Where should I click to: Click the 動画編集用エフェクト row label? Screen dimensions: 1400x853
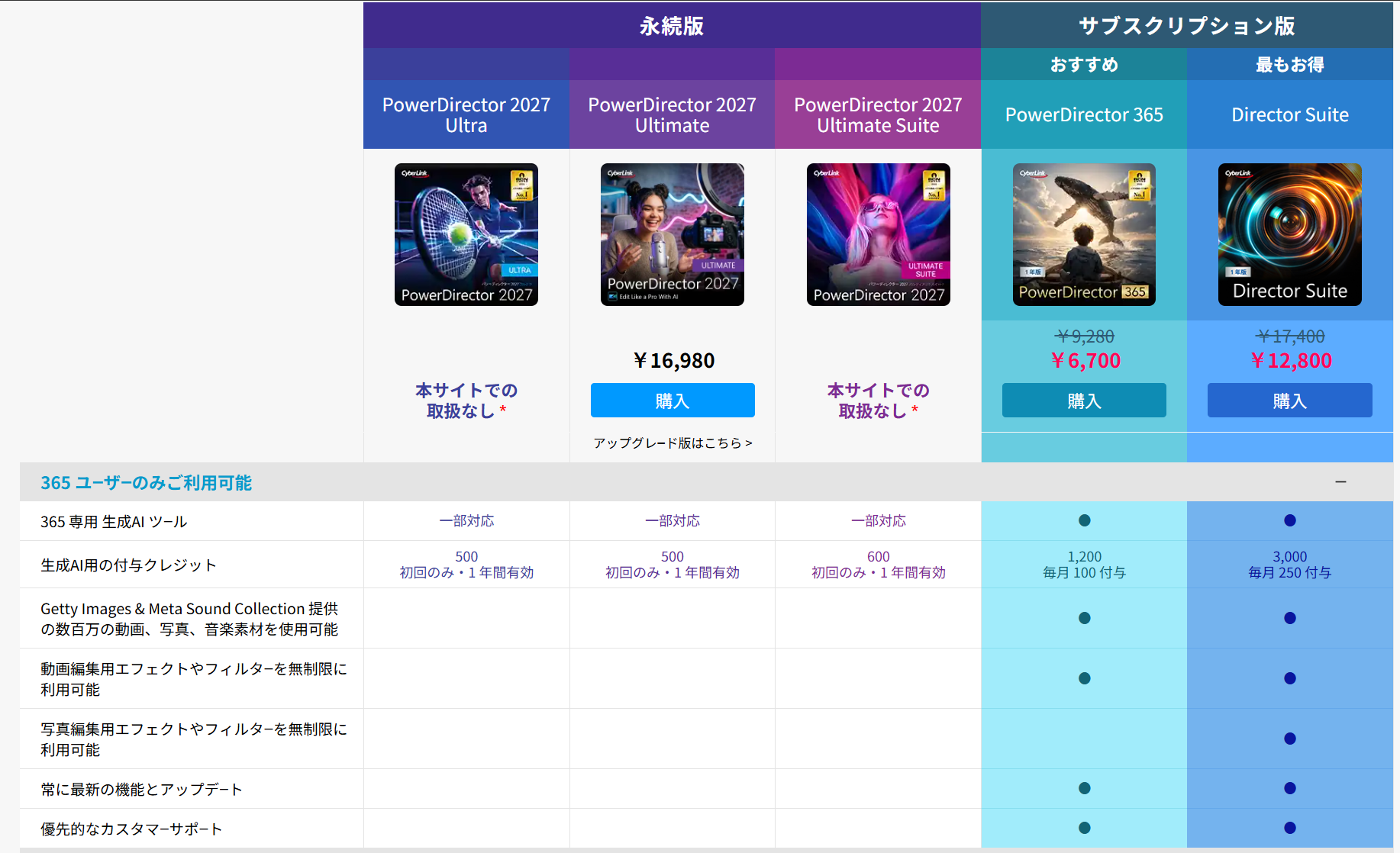click(194, 679)
